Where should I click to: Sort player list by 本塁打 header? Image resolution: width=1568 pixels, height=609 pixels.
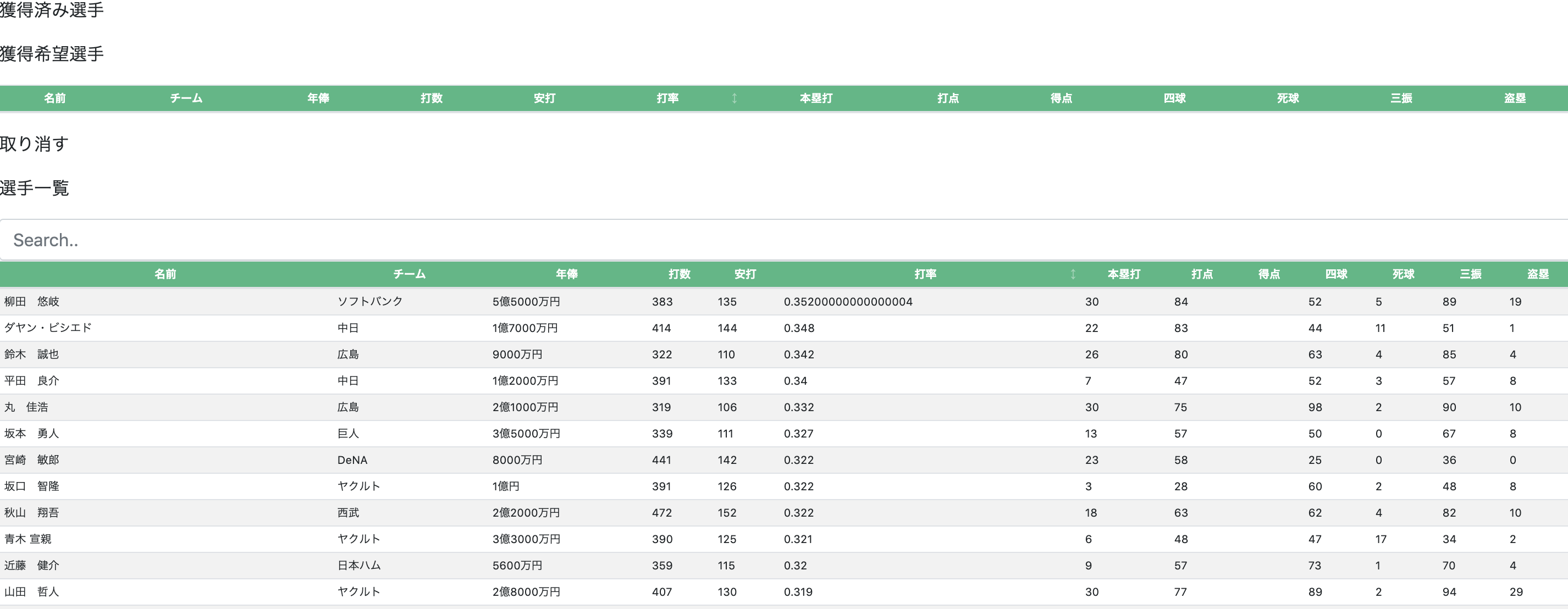[x=1124, y=274]
